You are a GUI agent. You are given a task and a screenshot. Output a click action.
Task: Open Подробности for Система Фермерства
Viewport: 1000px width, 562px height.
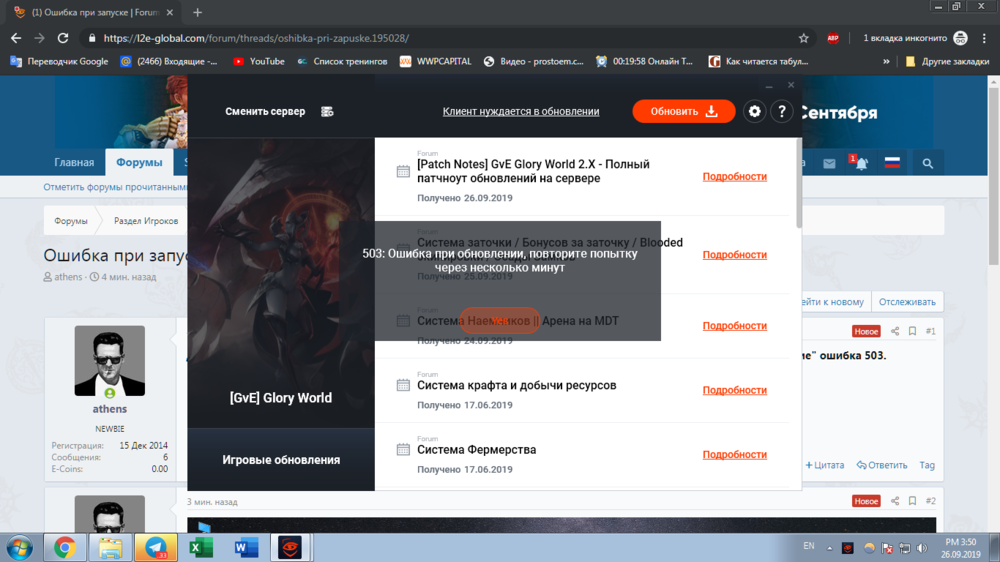coord(734,455)
